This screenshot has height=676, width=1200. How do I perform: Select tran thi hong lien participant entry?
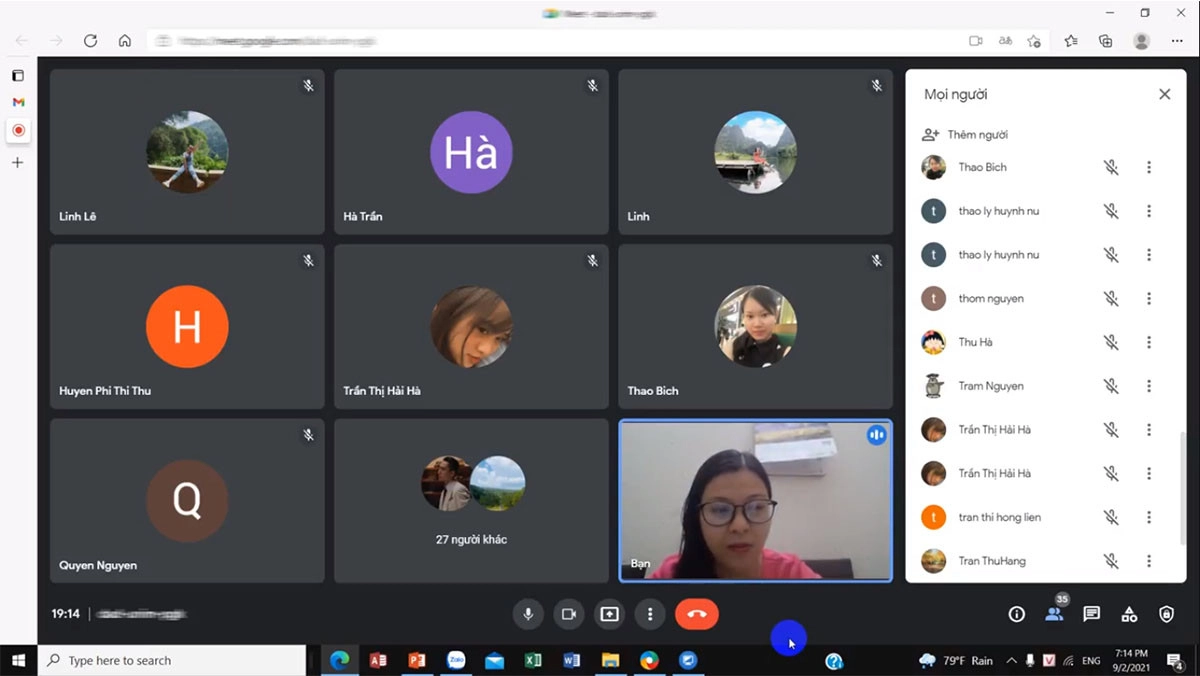click(x=999, y=517)
